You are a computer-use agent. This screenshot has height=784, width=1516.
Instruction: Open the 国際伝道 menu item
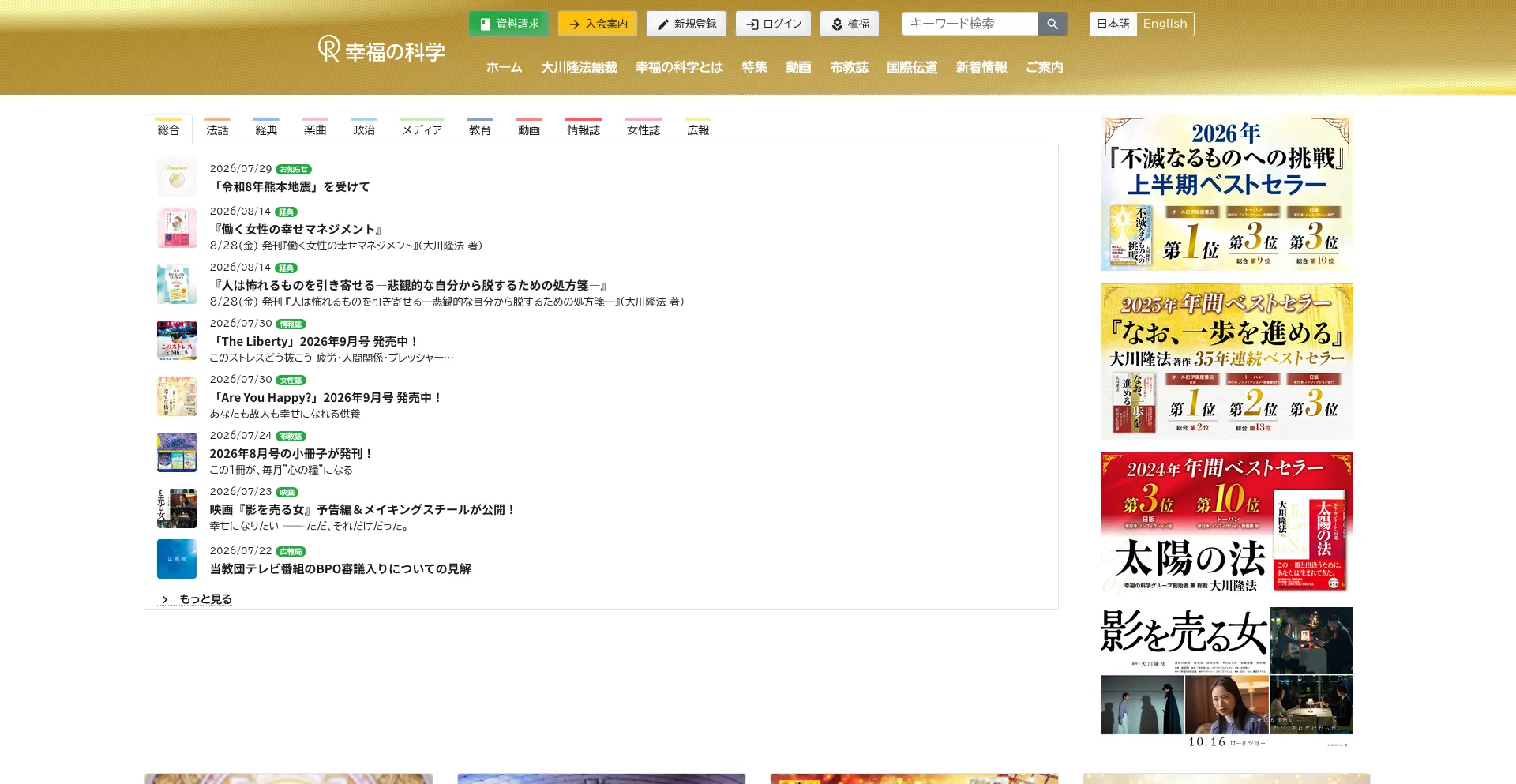coord(912,67)
